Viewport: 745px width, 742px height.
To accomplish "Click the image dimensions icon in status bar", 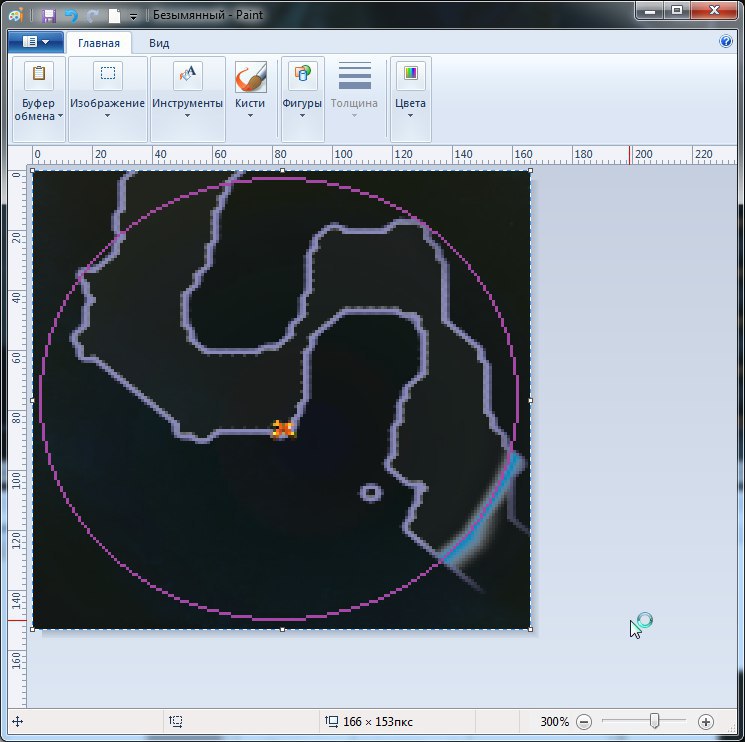I will [331, 722].
